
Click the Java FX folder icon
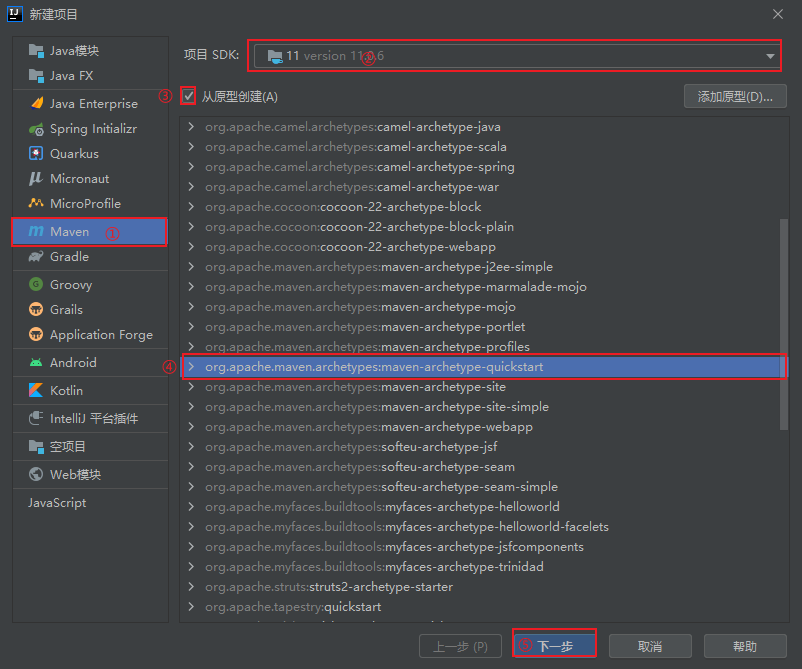pos(36,76)
